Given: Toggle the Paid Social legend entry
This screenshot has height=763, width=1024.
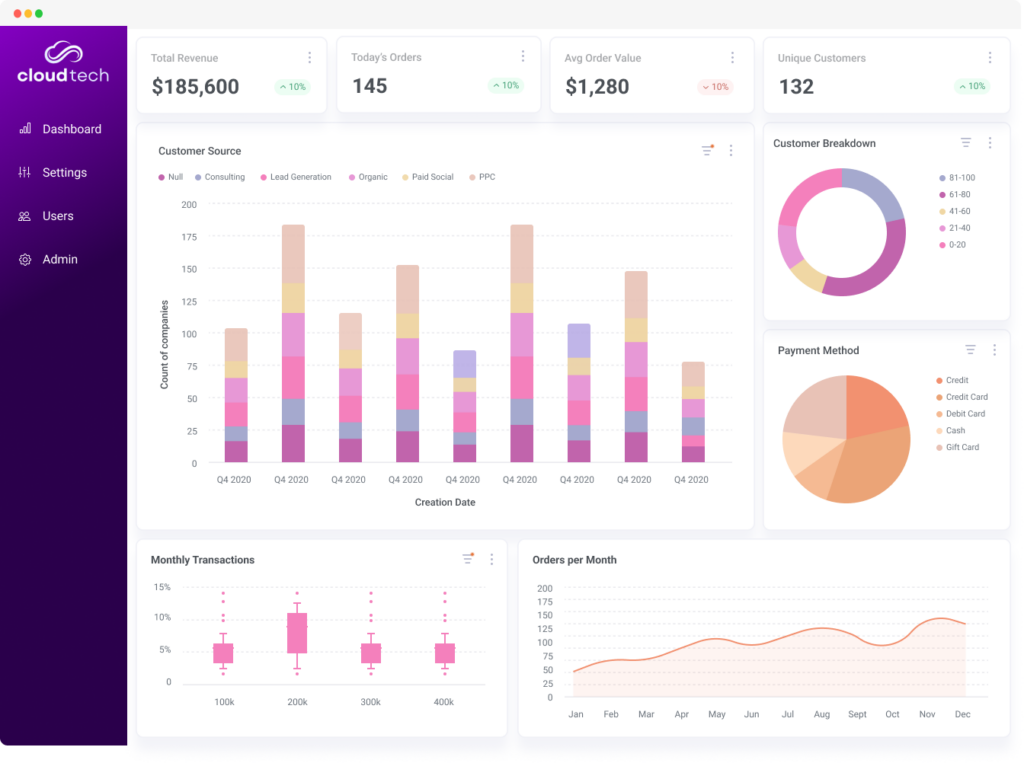Looking at the screenshot, I should 432,177.
